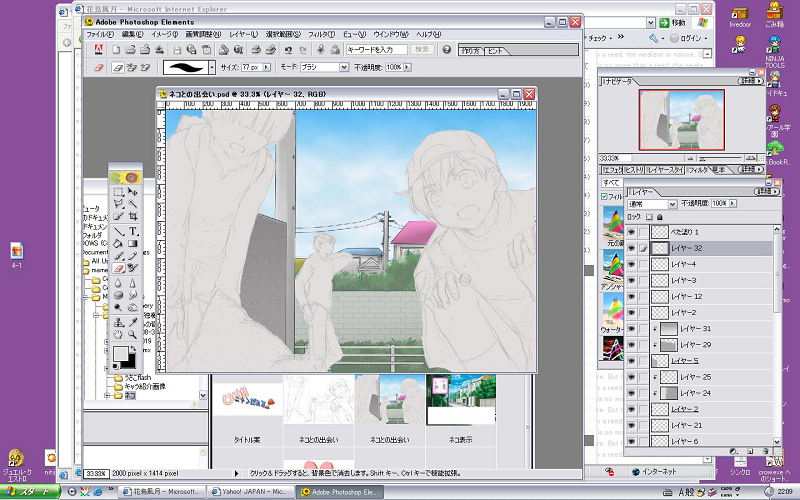The image size is (800, 500).
Task: Select the Eraser tool in toolbox
Action: pyautogui.click(x=118, y=268)
